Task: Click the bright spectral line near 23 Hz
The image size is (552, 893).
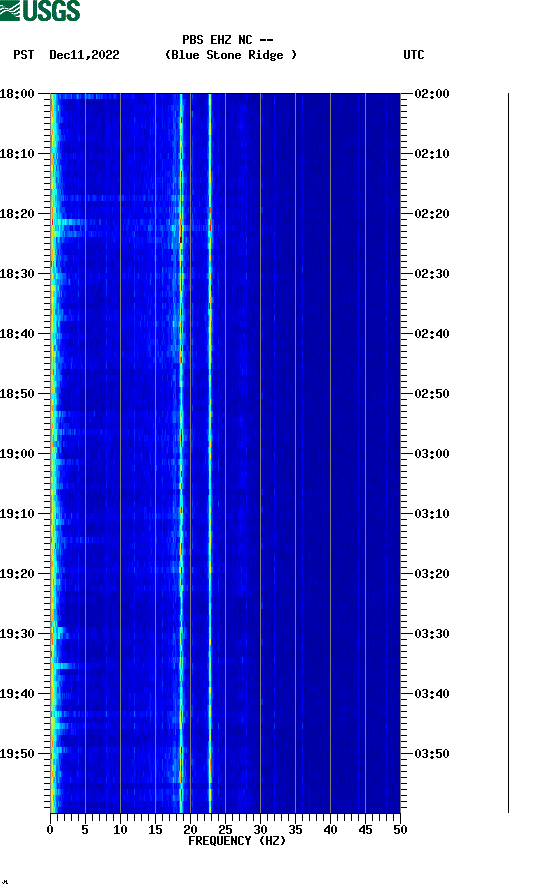Action: click(210, 453)
